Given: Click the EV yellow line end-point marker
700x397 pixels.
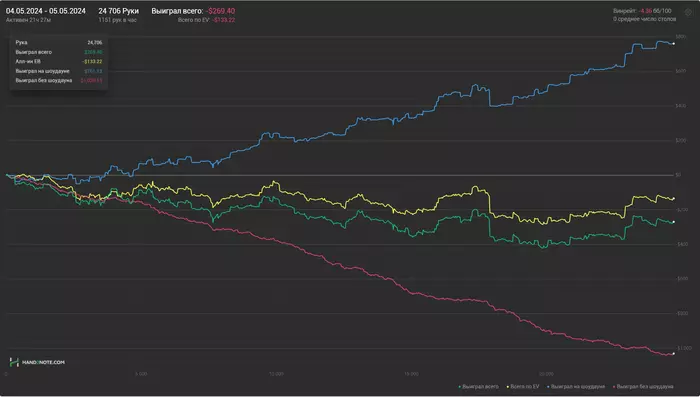Looking at the screenshot, I should pyautogui.click(x=674, y=199).
